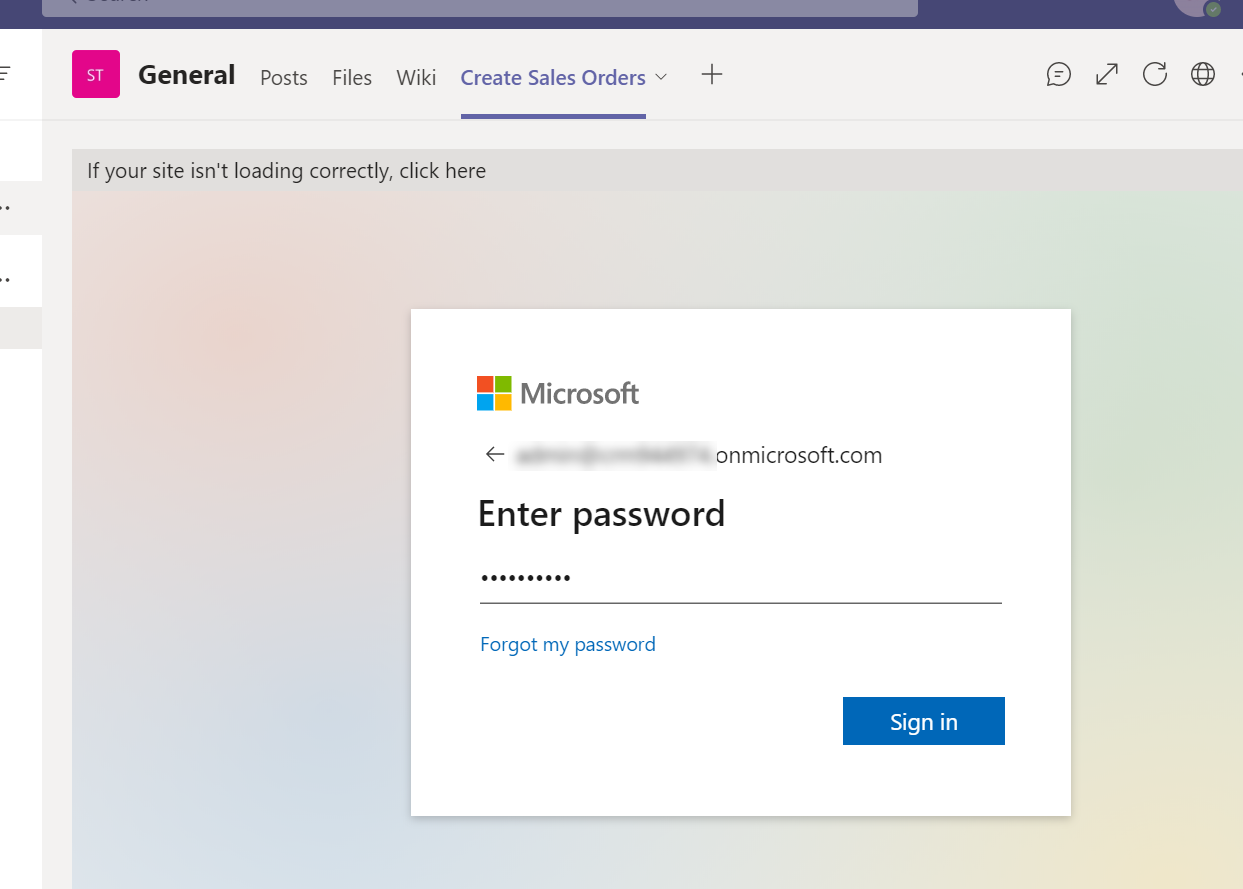Click the Sign in button
This screenshot has height=889, width=1243.
coord(923,720)
